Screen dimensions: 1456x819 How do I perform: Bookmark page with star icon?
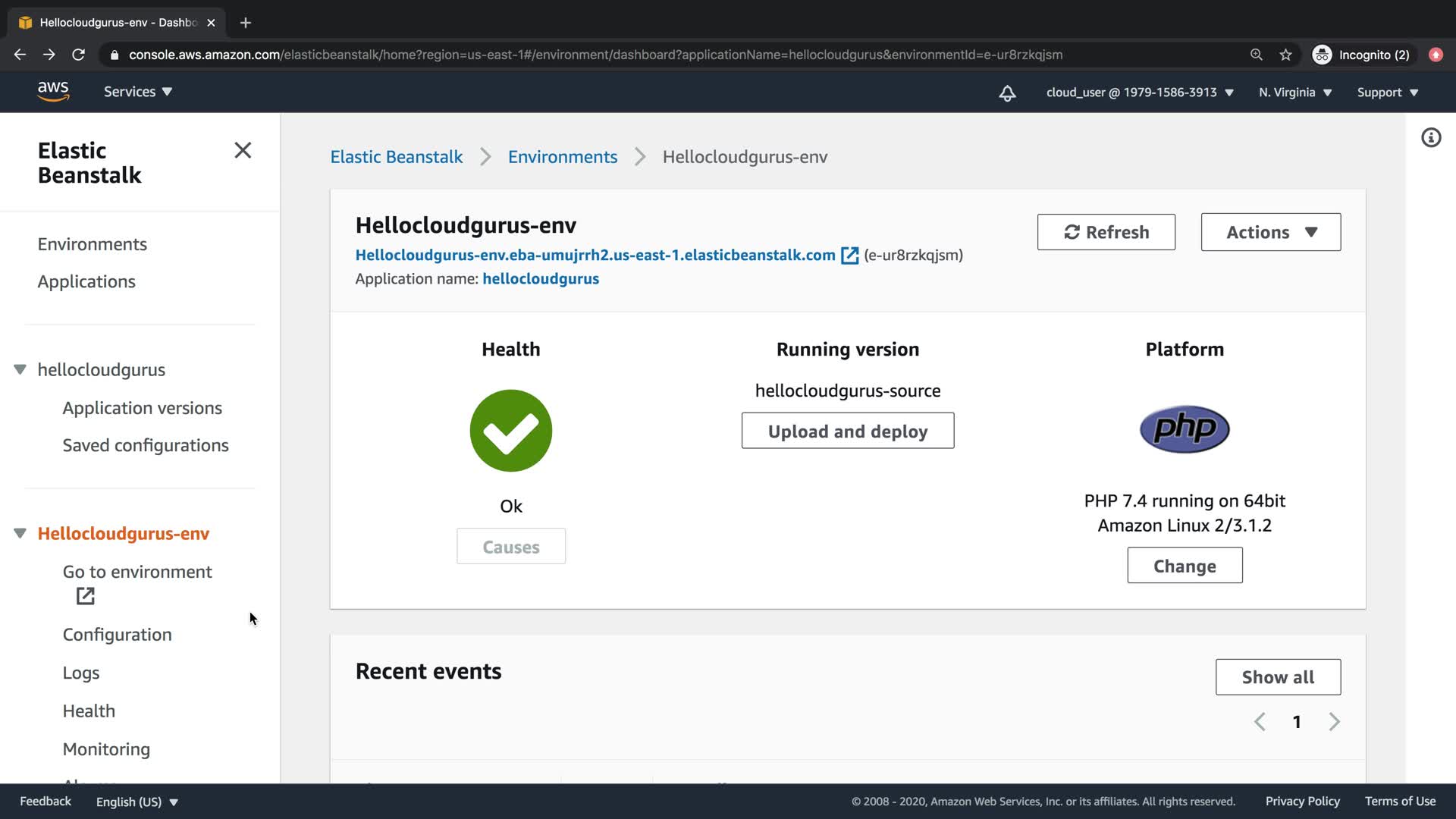click(x=1285, y=55)
